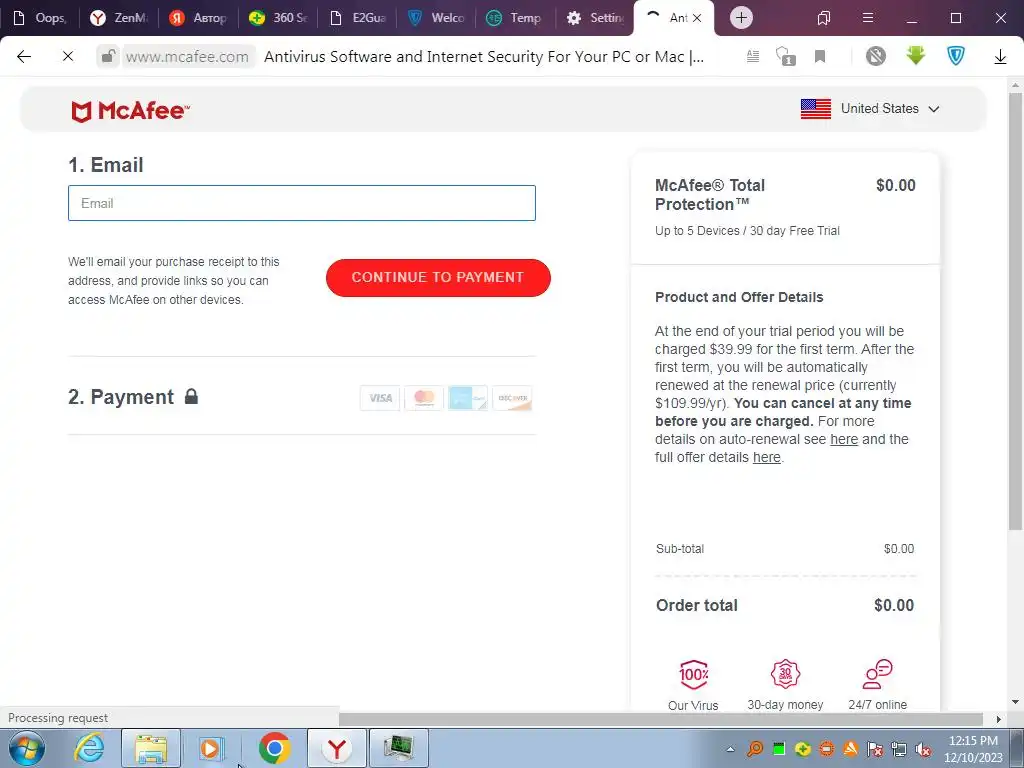
Task: Click the horizontal scrollbar thumb
Action: 661,719
